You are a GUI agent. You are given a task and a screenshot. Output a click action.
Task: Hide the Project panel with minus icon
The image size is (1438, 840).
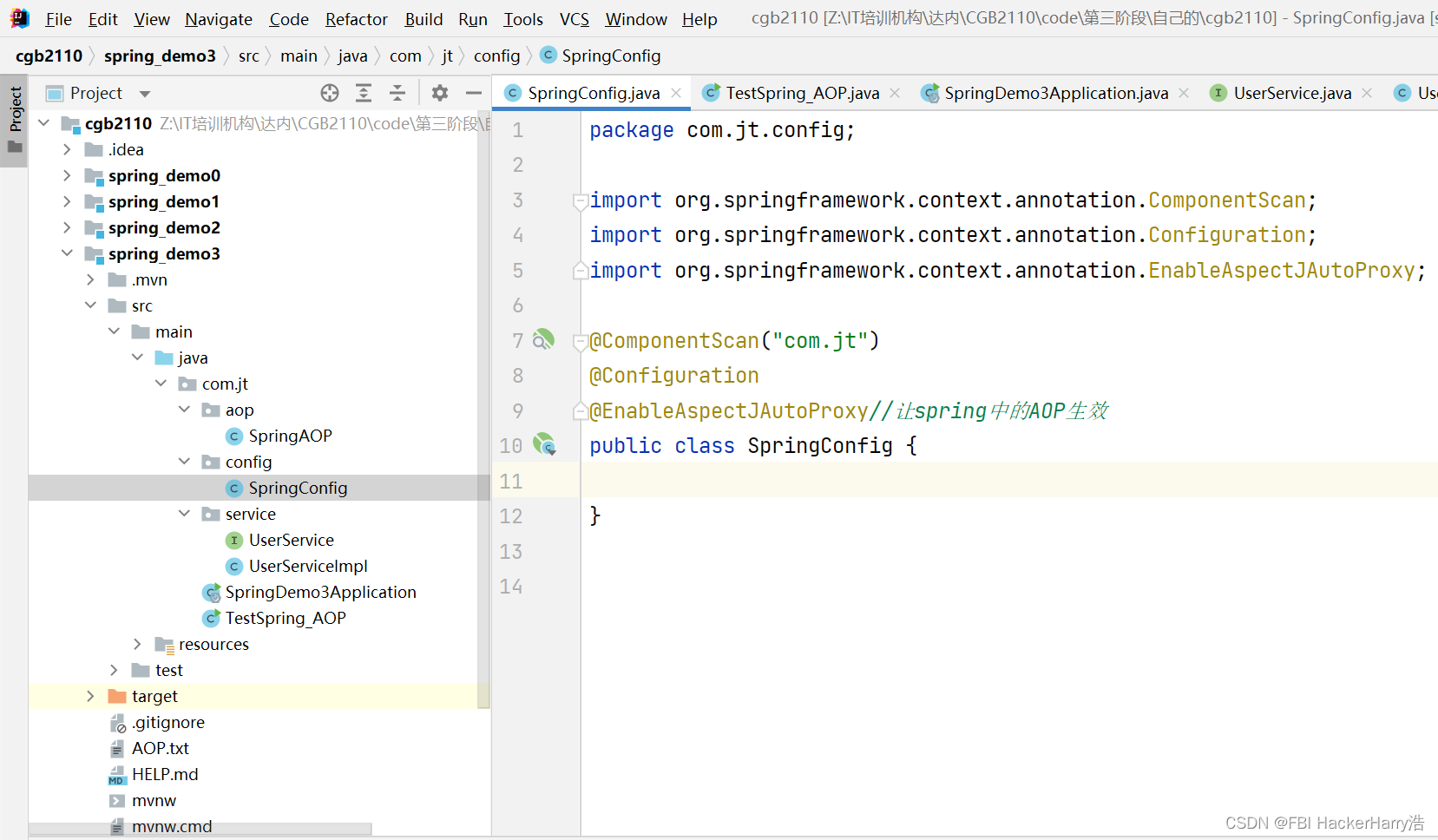click(x=474, y=93)
